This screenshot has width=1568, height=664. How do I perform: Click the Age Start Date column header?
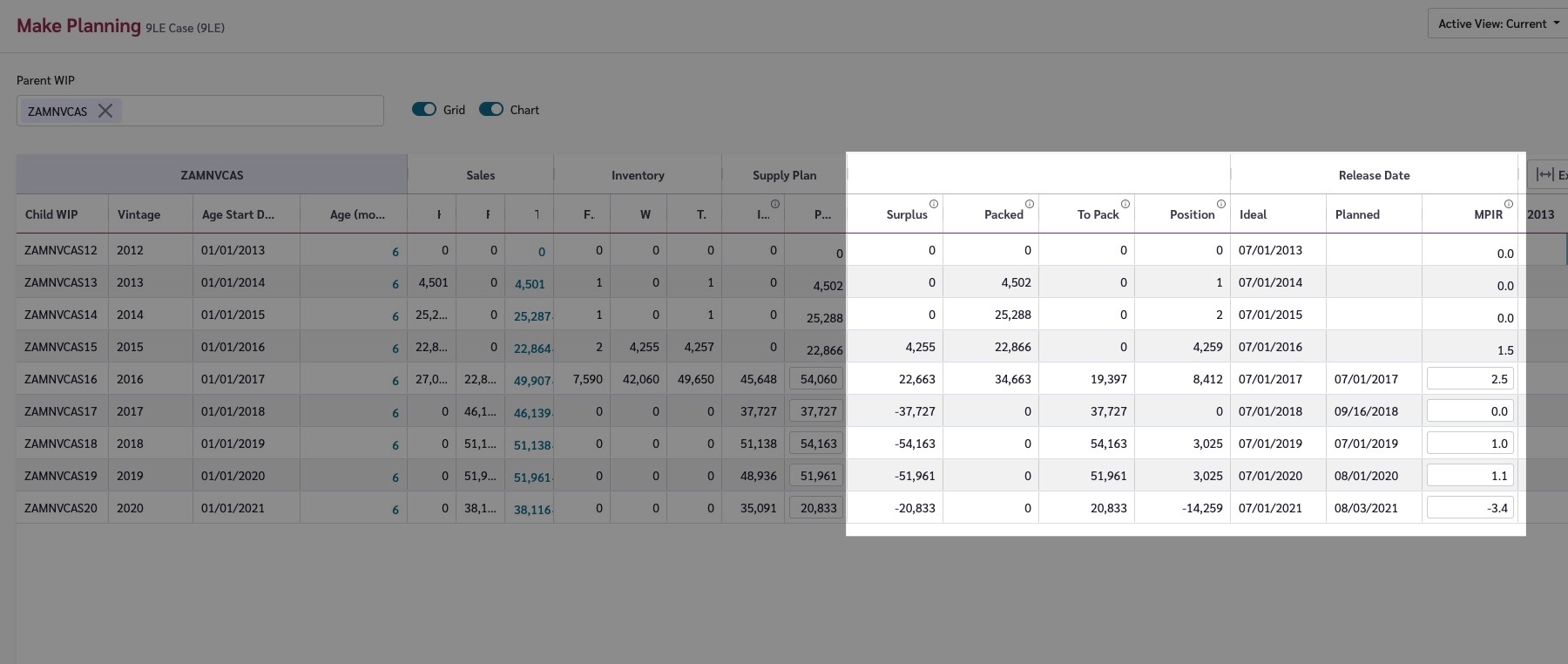pos(237,214)
